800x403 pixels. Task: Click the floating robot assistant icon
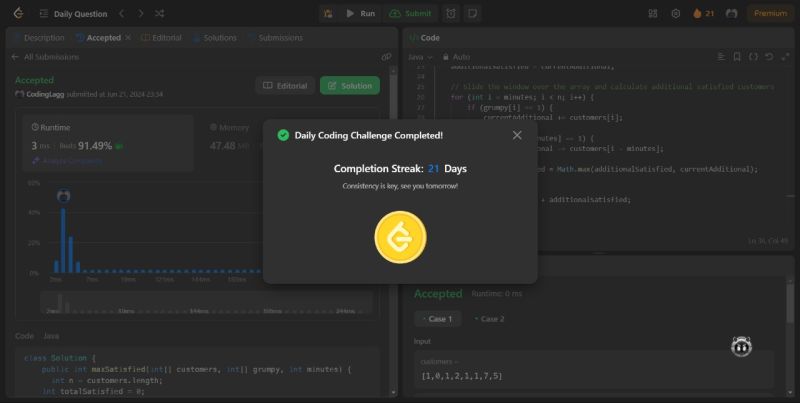[741, 346]
